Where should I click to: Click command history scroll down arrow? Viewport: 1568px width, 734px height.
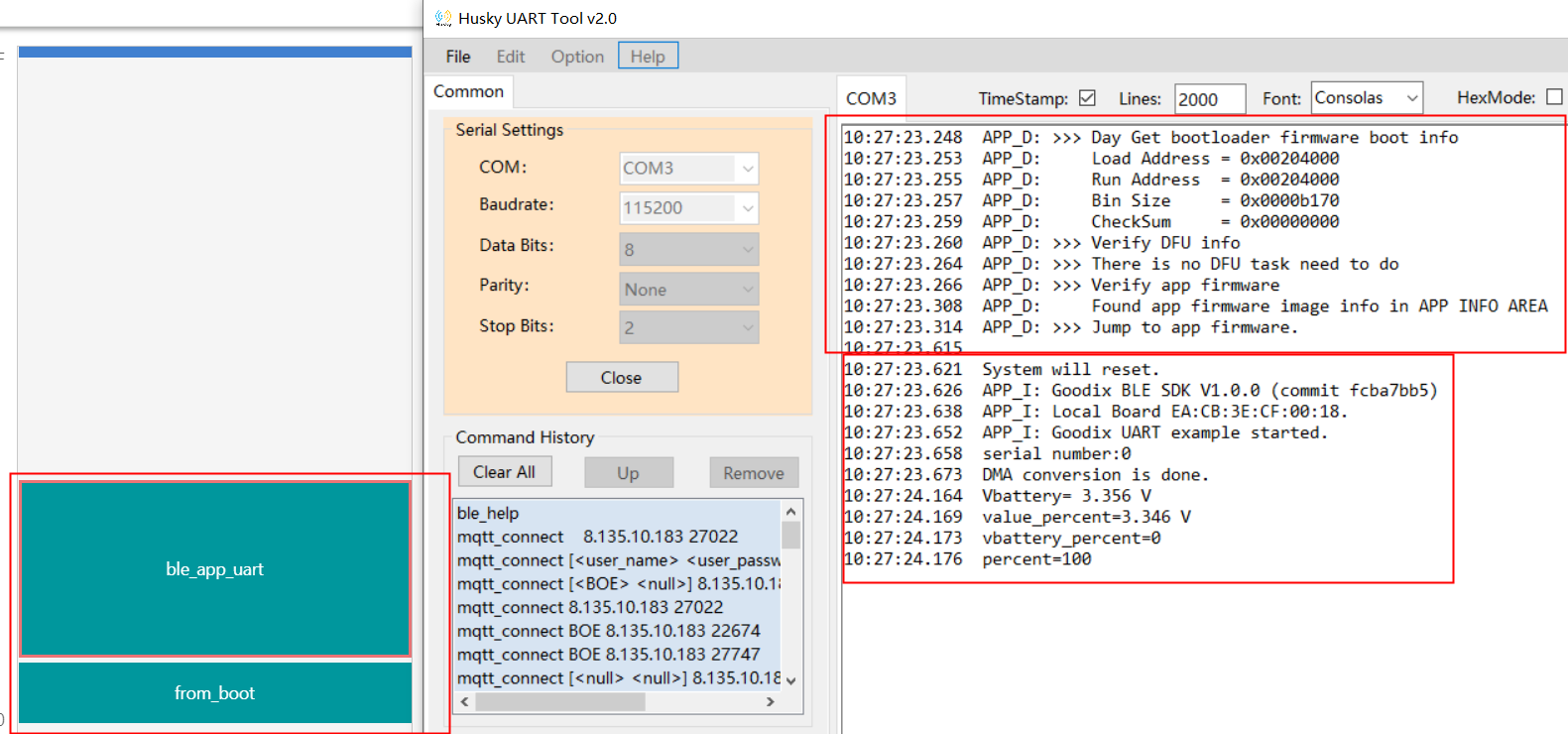pos(790,680)
